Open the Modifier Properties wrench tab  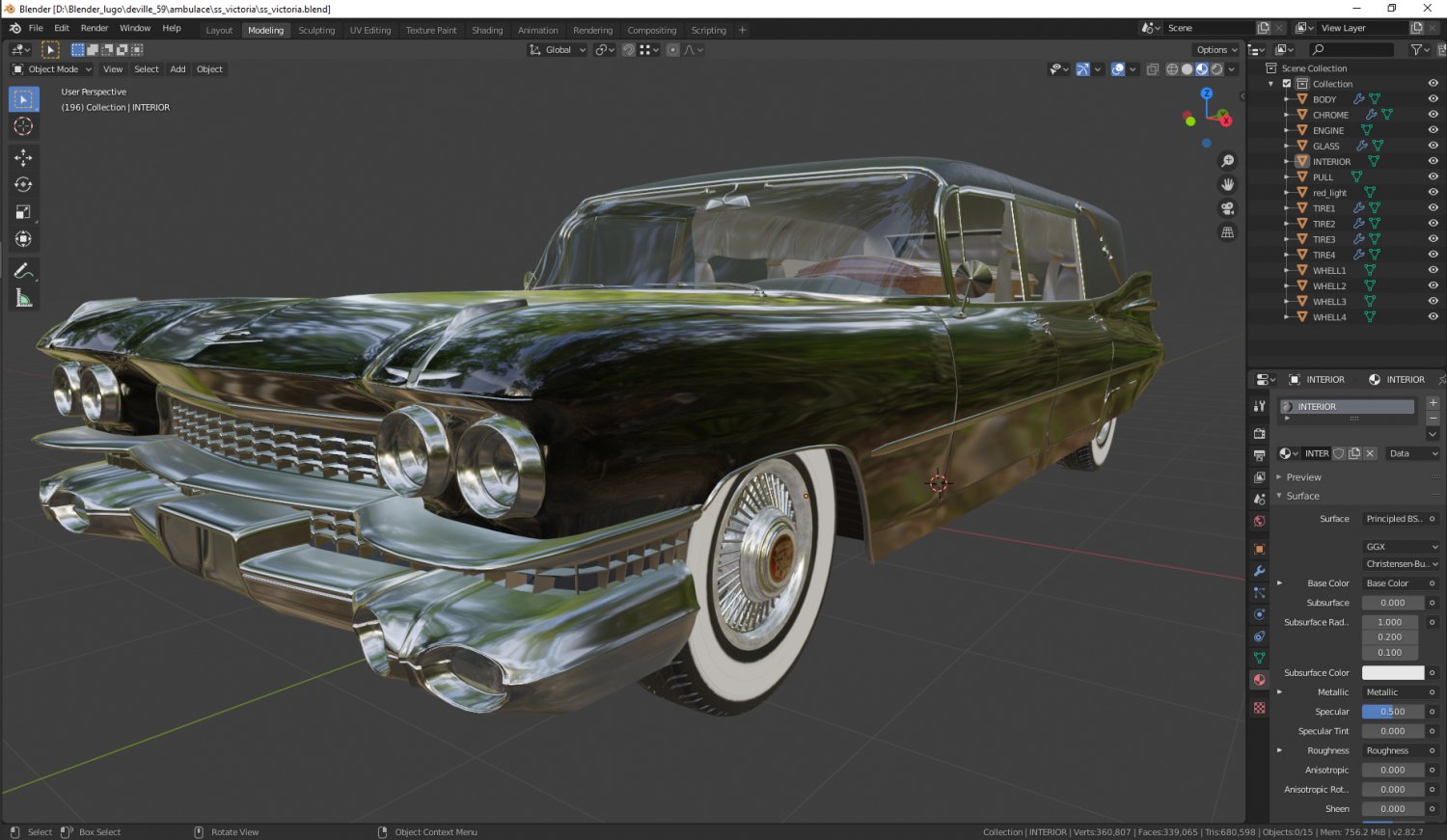pos(1259,571)
